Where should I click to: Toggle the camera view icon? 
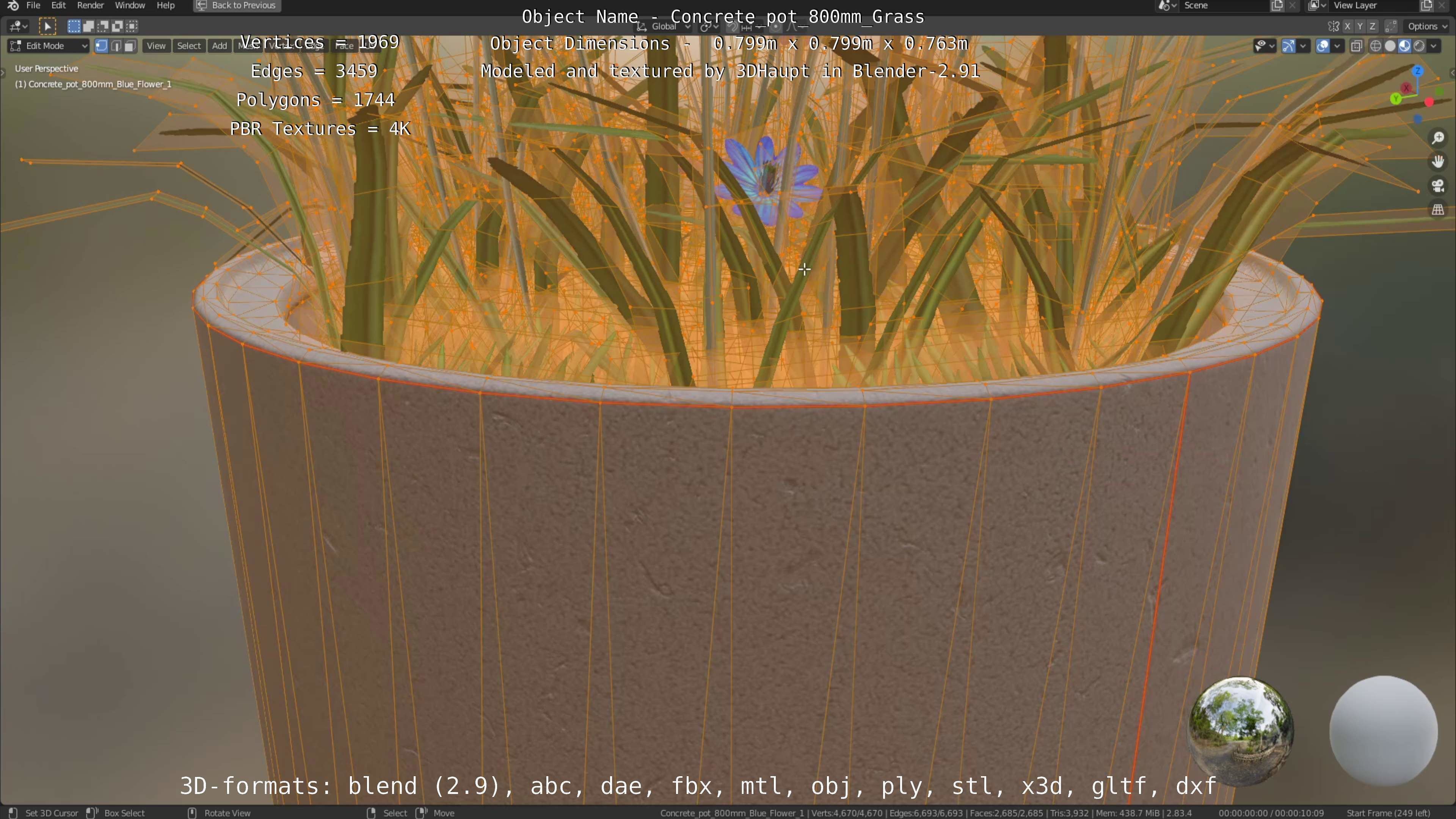coord(1439,186)
